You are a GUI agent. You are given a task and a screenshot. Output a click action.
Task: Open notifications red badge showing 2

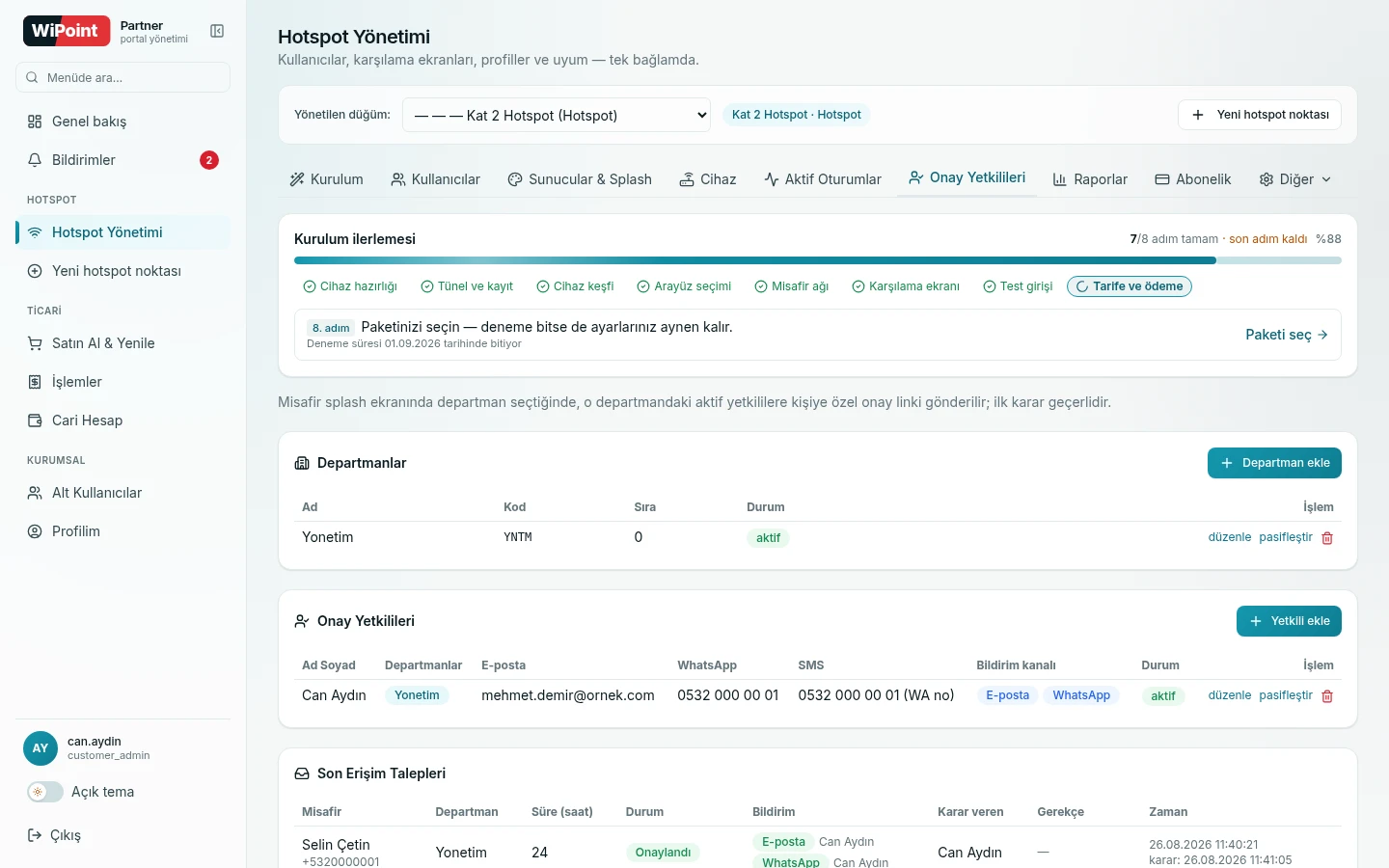(209, 160)
